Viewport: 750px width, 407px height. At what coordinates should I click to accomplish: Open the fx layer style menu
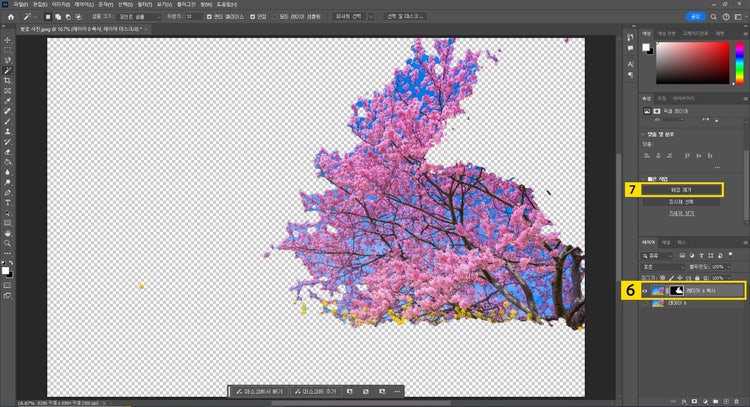[684, 401]
